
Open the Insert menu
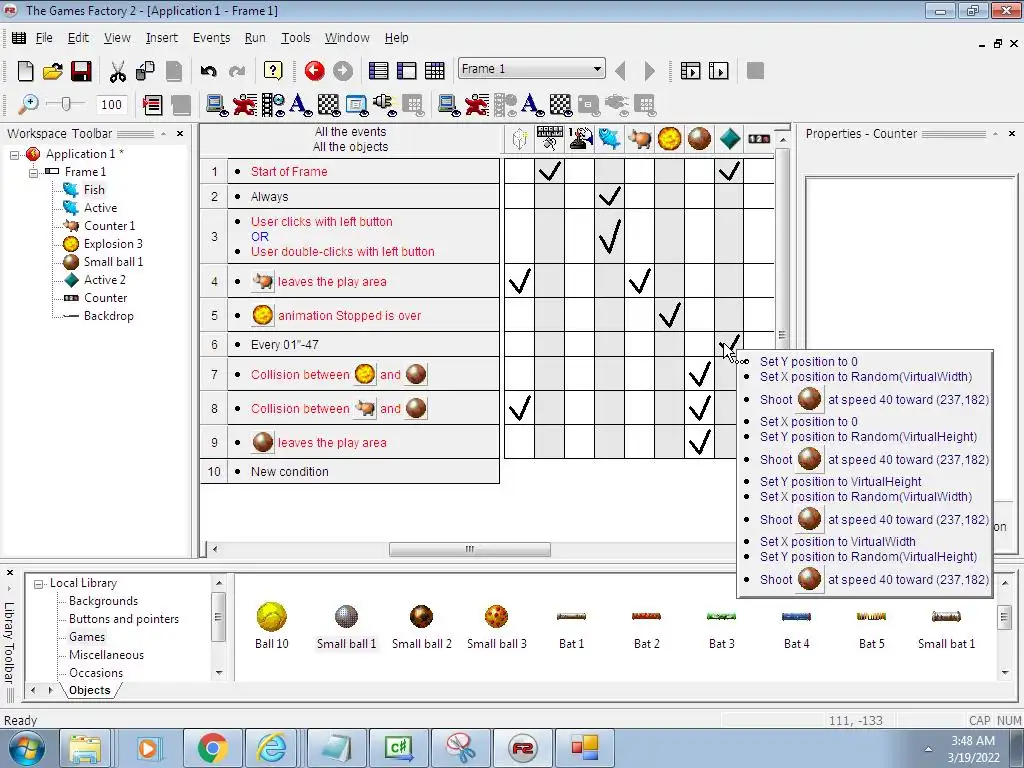point(161,38)
